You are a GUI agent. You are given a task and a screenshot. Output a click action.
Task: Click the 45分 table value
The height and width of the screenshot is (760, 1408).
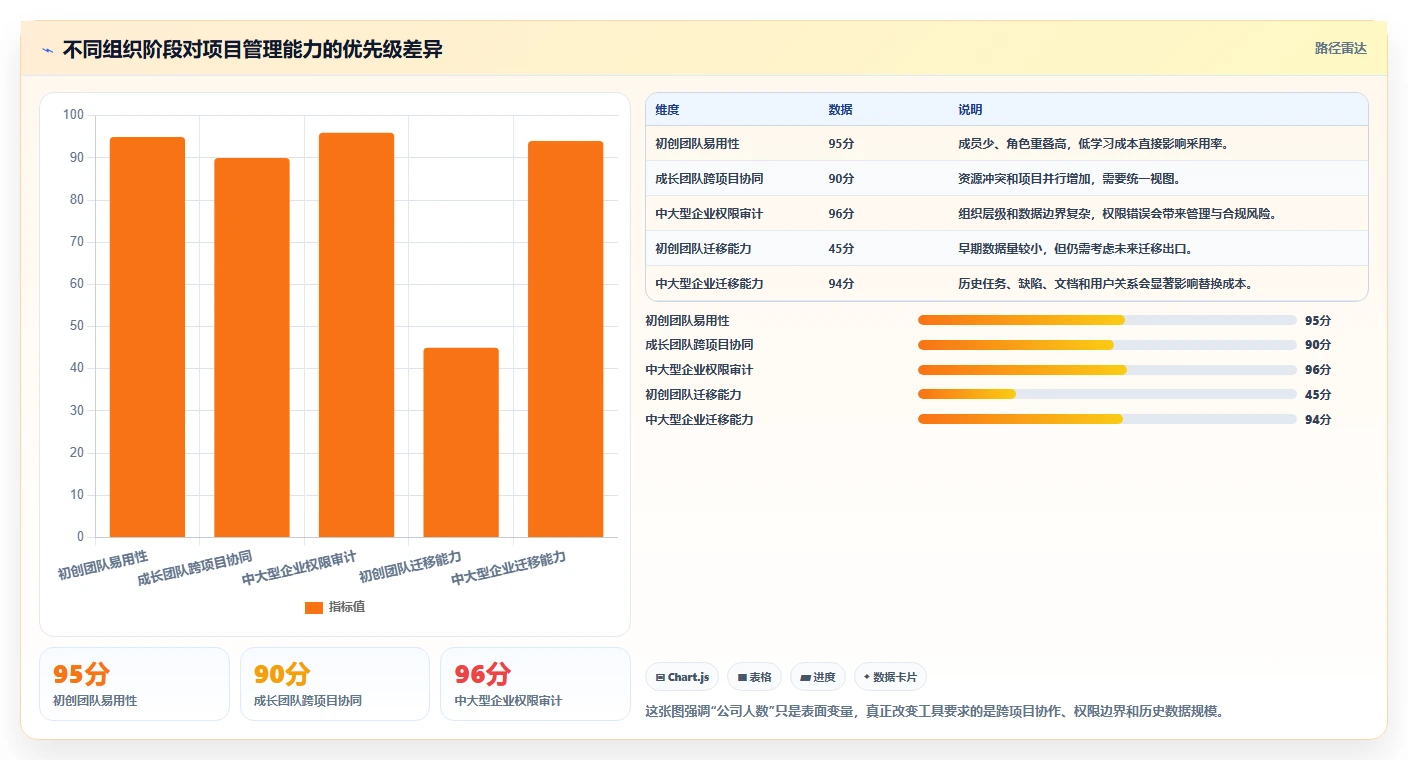pyautogui.click(x=841, y=249)
